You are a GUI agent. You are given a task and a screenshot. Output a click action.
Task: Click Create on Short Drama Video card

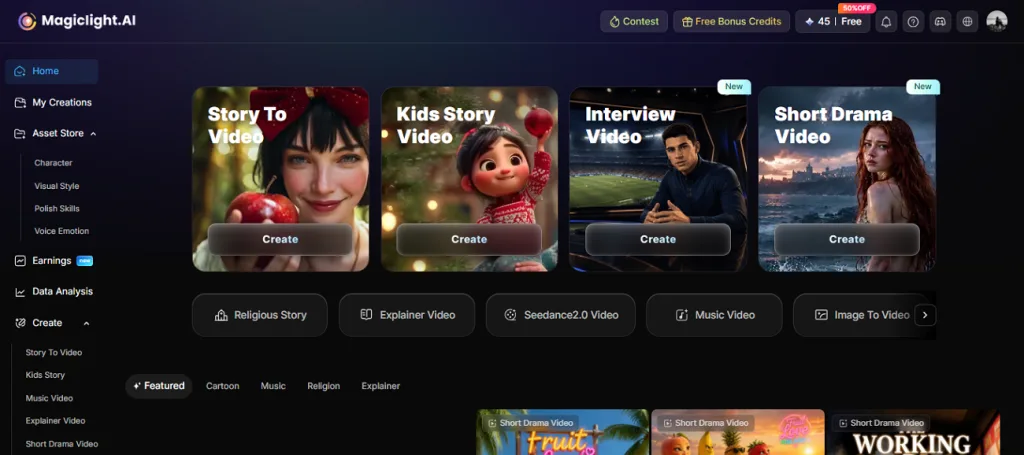[847, 240]
